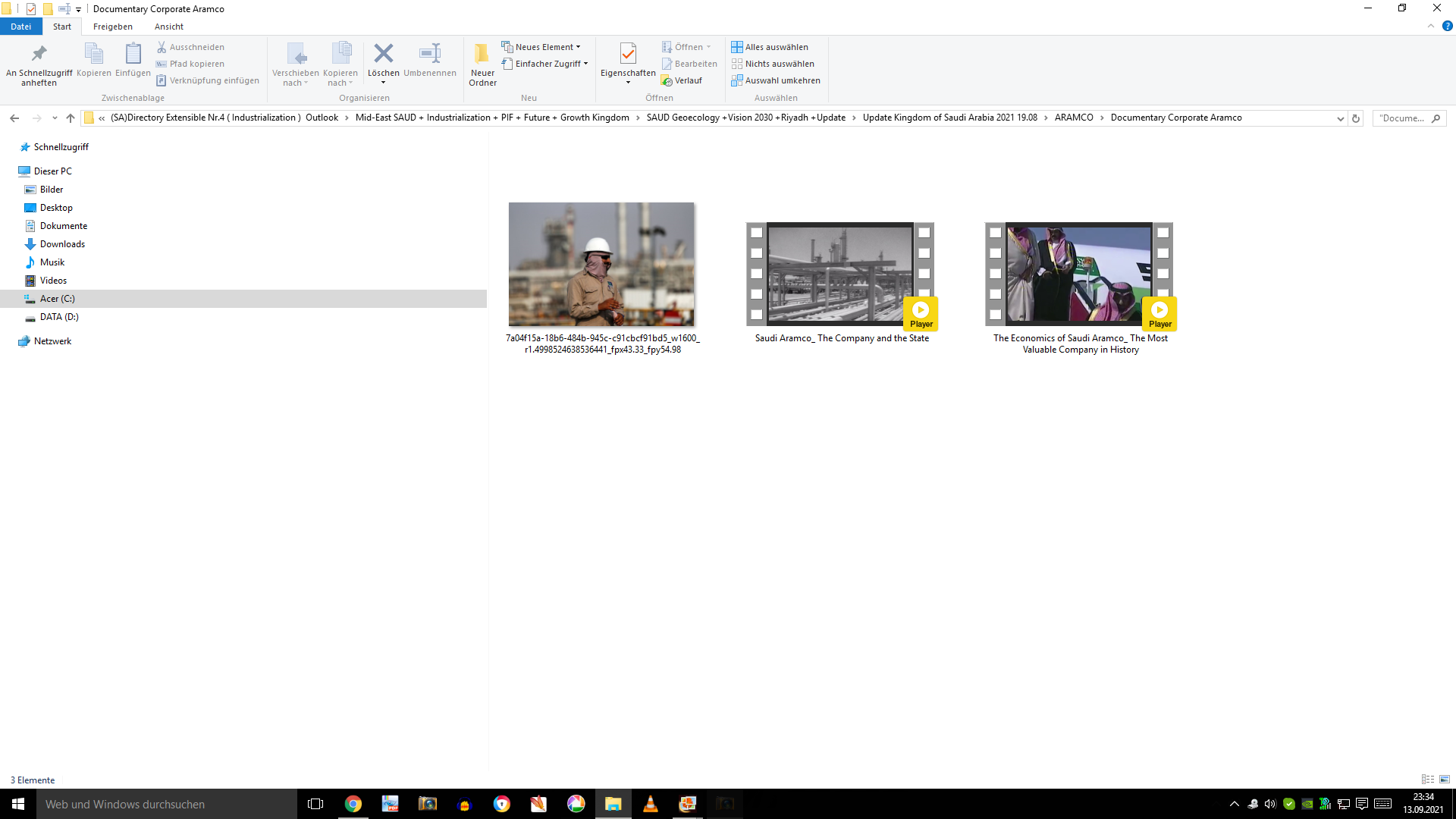Screen dimensions: 1456x819
Task: Select Saudi Aramco Company and State video
Action: click(842, 277)
